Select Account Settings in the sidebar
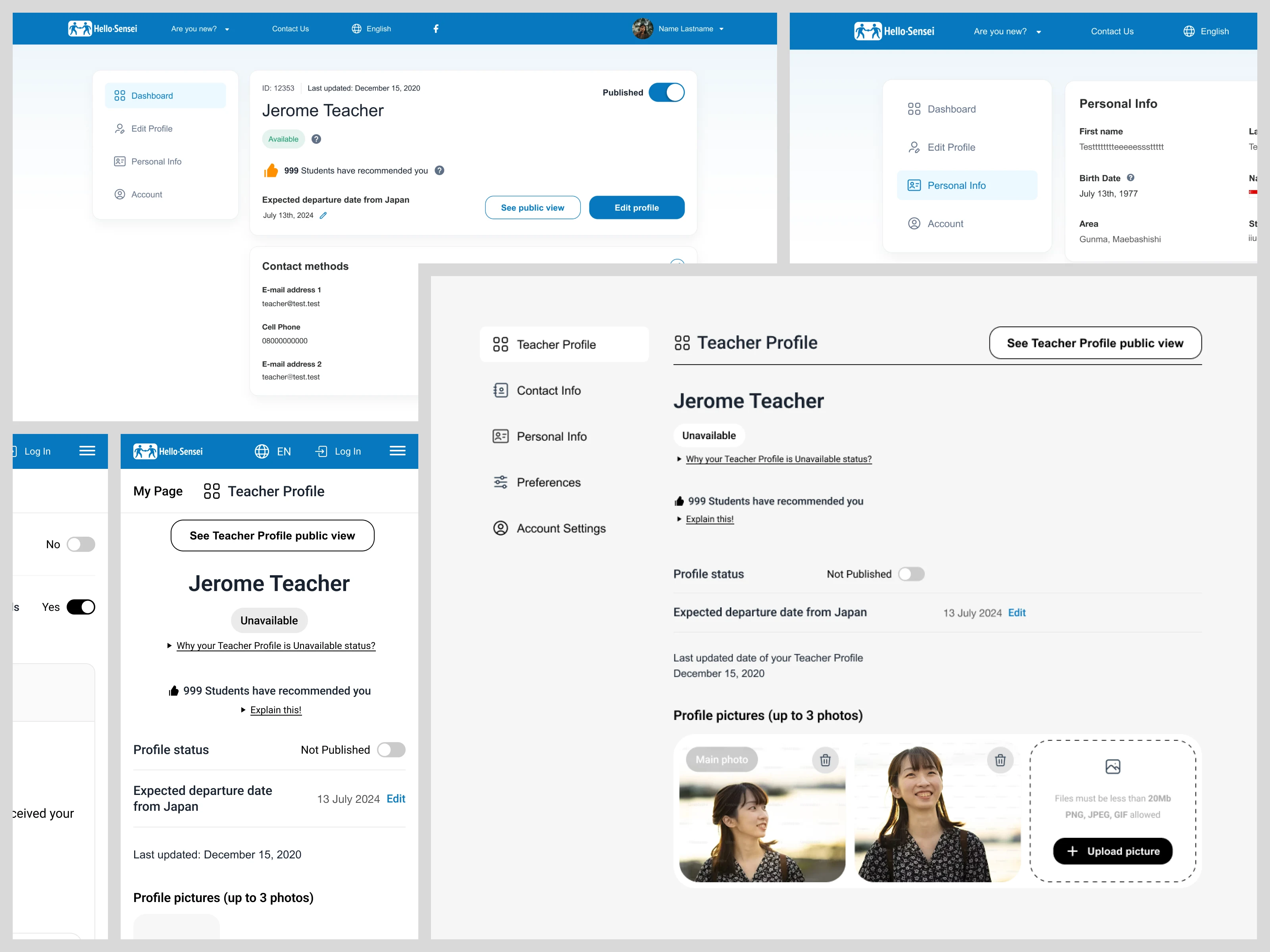Viewport: 1270px width, 952px height. click(560, 528)
